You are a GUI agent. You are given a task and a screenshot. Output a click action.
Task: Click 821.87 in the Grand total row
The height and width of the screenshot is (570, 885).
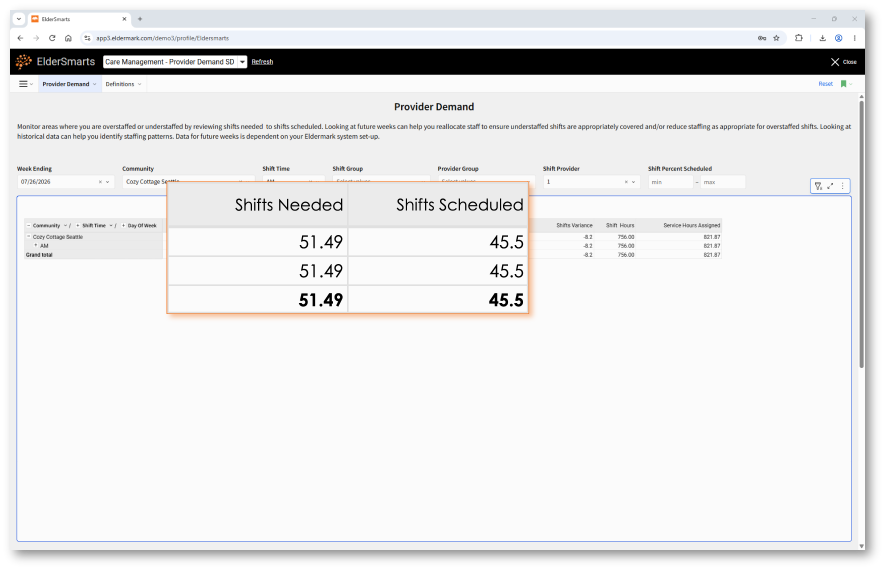pos(712,255)
